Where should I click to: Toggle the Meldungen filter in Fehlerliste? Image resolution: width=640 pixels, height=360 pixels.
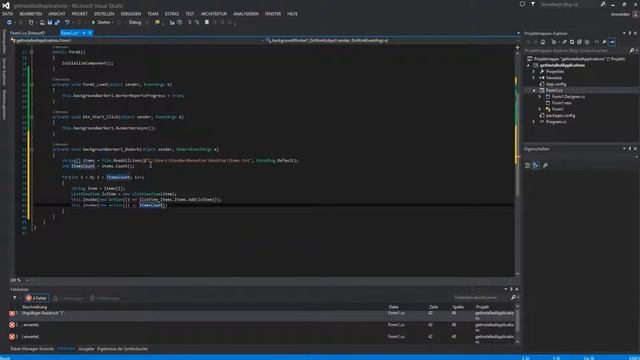click(105, 298)
